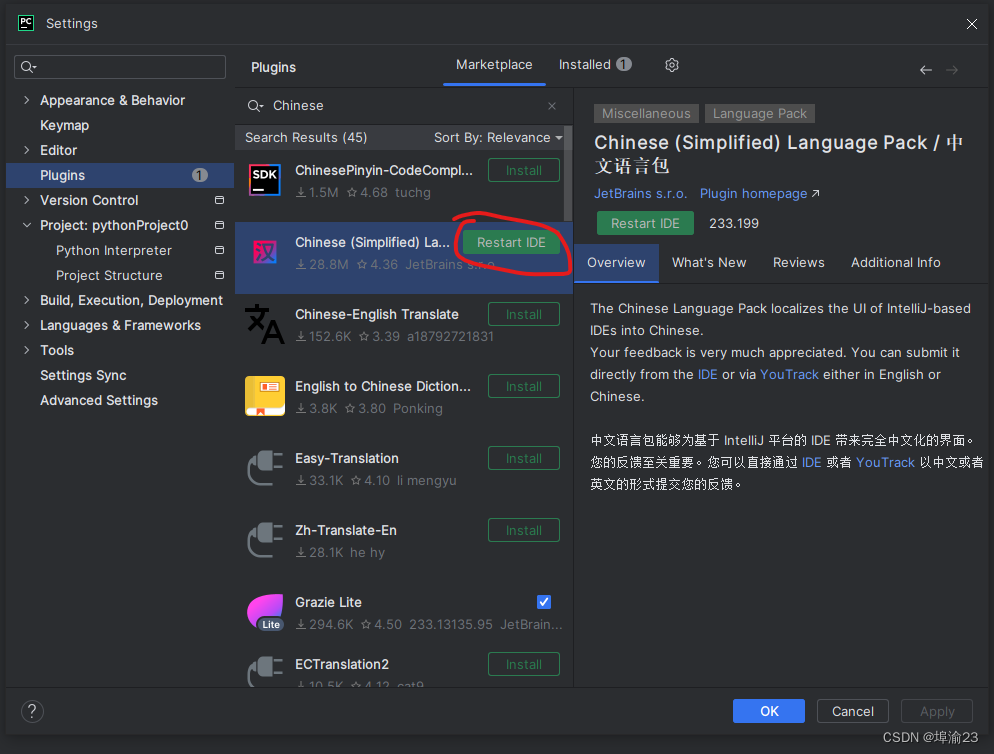Switch to the Installed tab
Screen dimensions: 994x754
click(595, 65)
